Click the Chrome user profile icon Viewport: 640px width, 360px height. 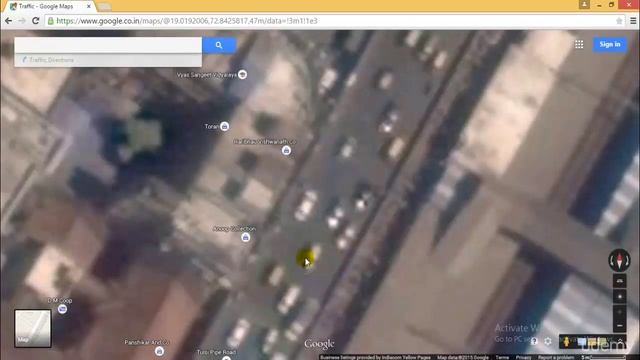pyautogui.click(x=584, y=4)
